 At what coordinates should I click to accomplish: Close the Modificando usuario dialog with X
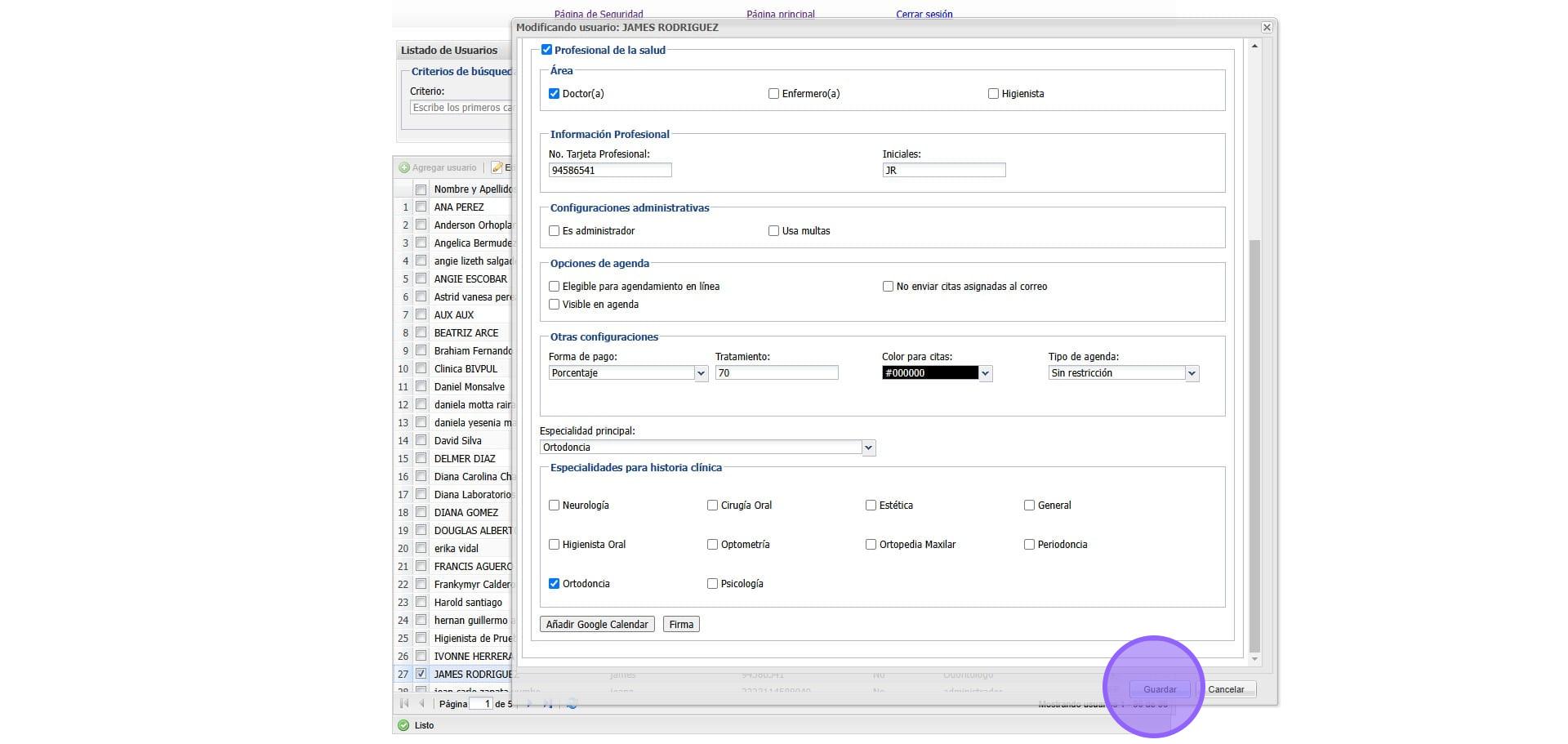coord(1267,28)
